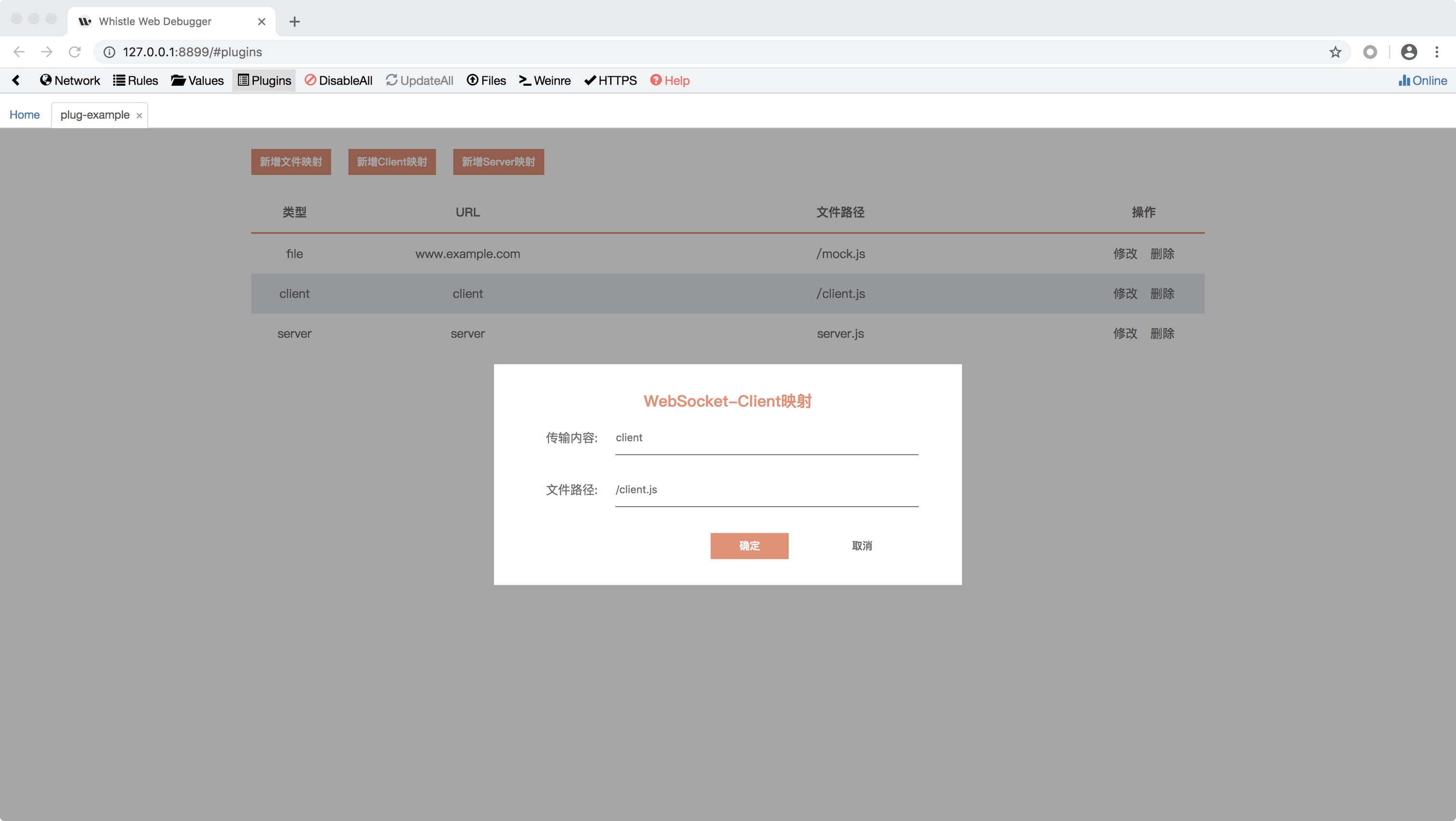Focus the 文件路径 input field
Image resolution: width=1456 pixels, height=821 pixels.
tap(766, 490)
